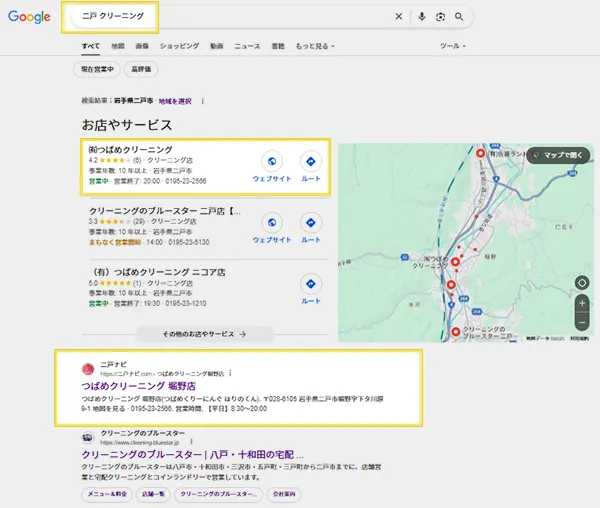
Task: Zoom in on the map
Action: (582, 303)
